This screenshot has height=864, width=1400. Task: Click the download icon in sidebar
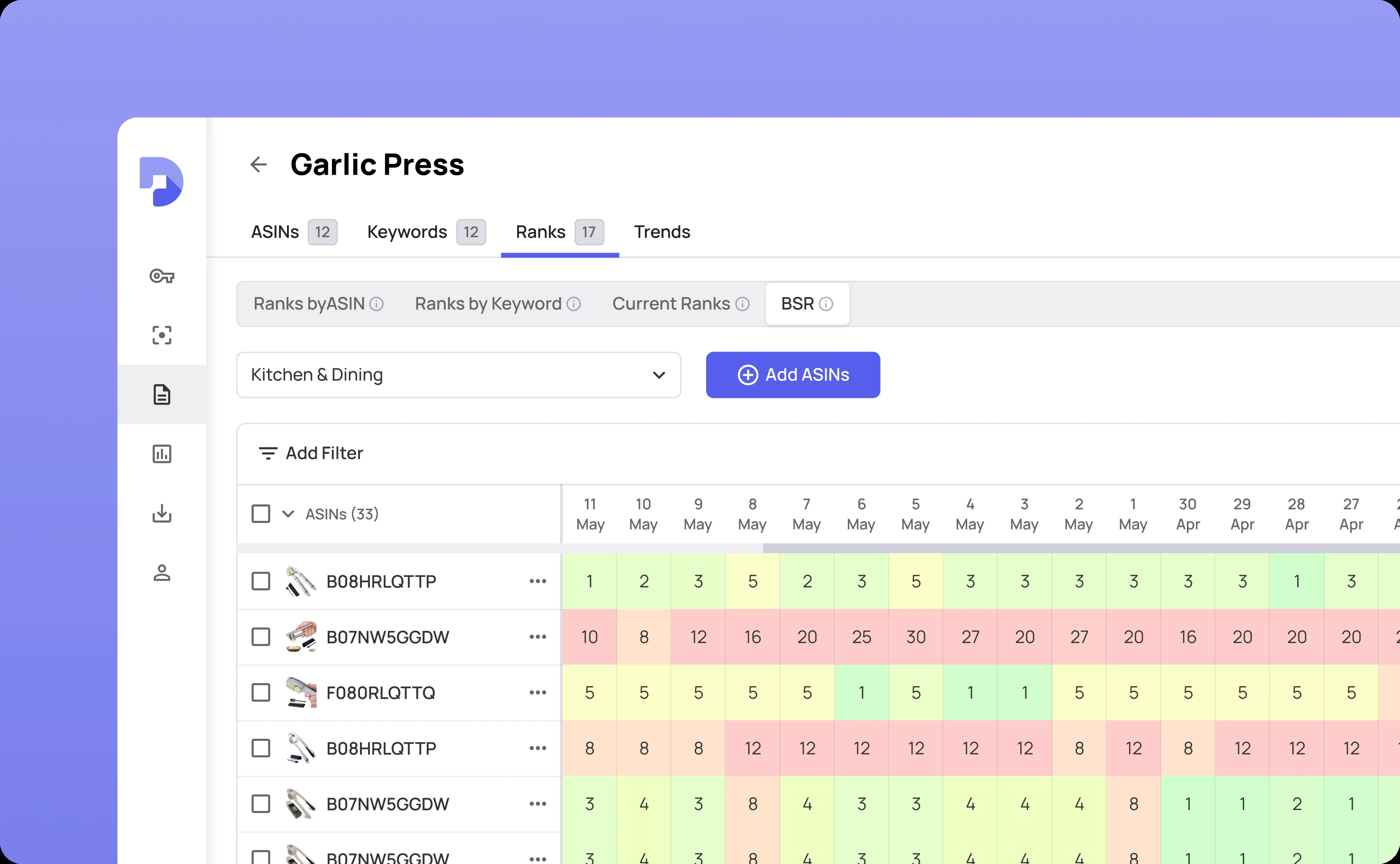162,513
